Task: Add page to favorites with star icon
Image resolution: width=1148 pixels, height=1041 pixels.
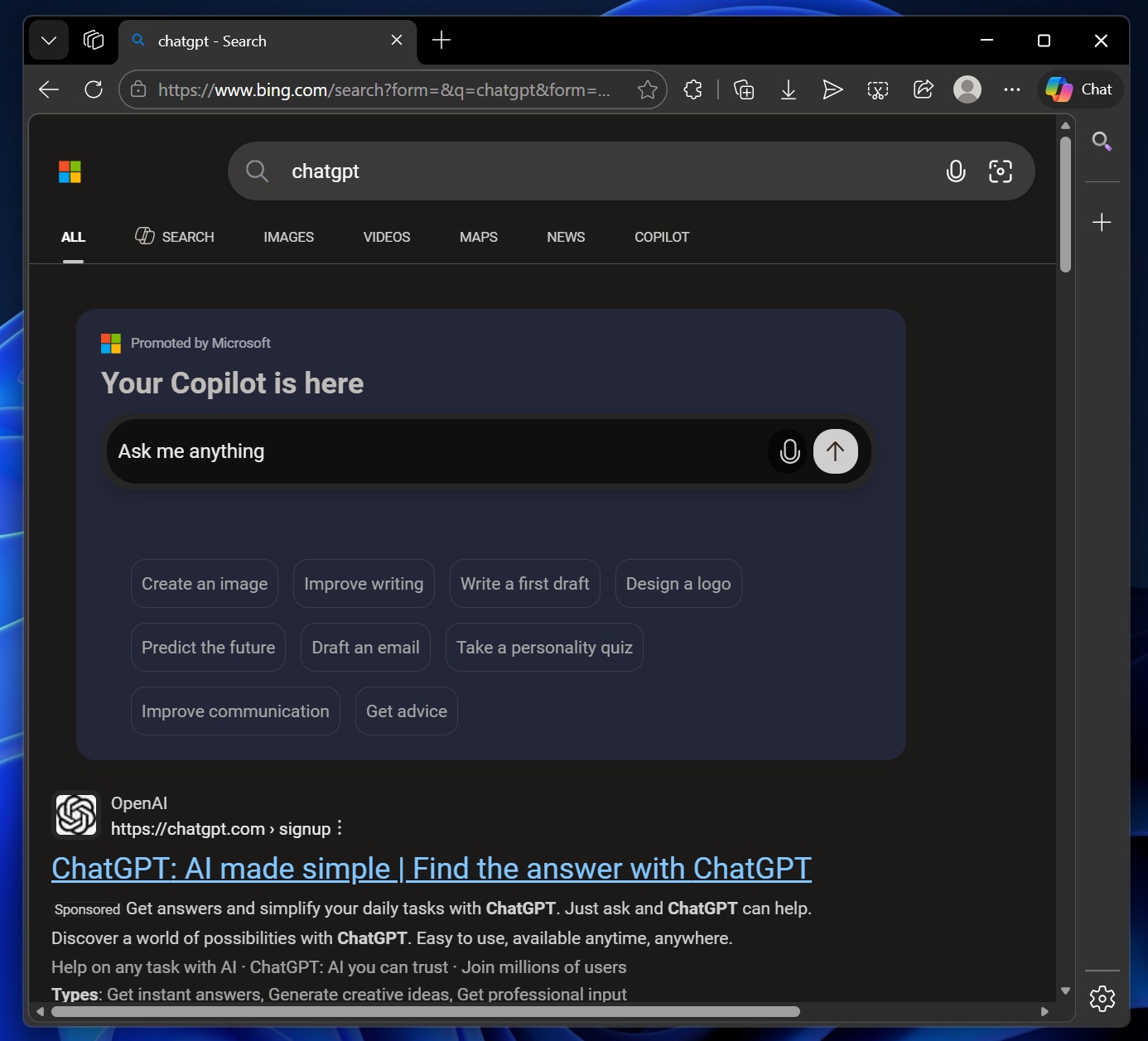Action: pos(647,89)
